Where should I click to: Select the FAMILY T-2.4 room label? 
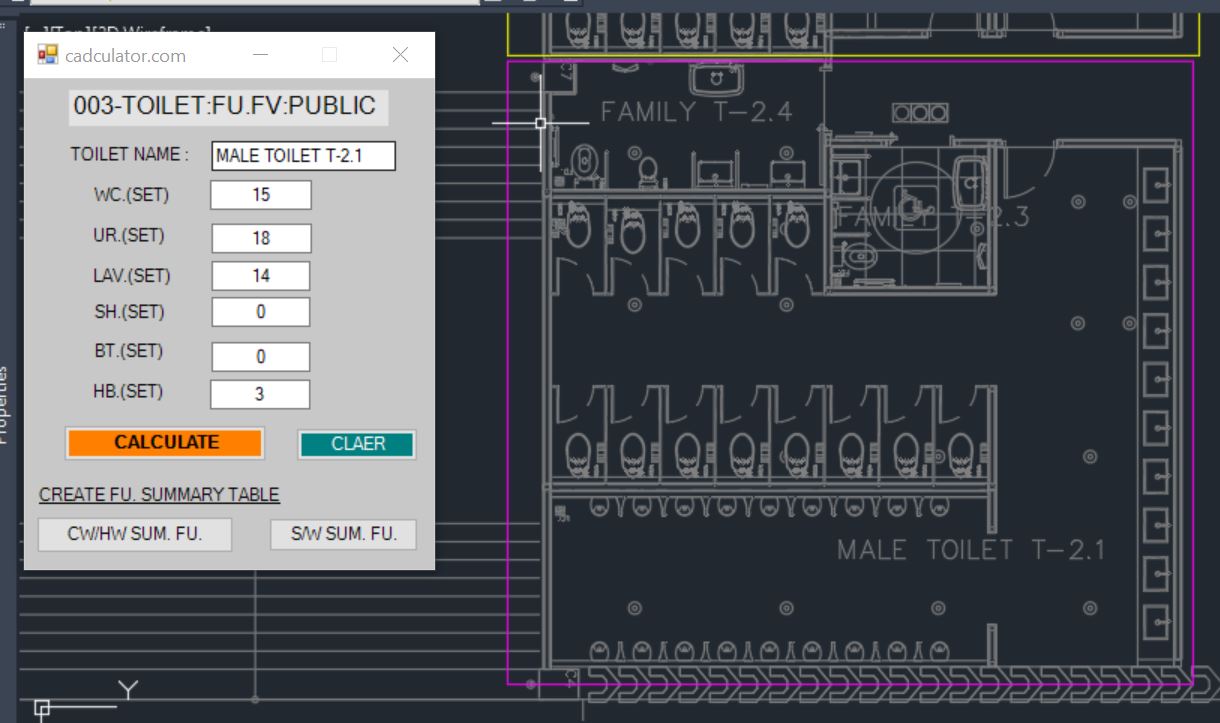tap(696, 112)
